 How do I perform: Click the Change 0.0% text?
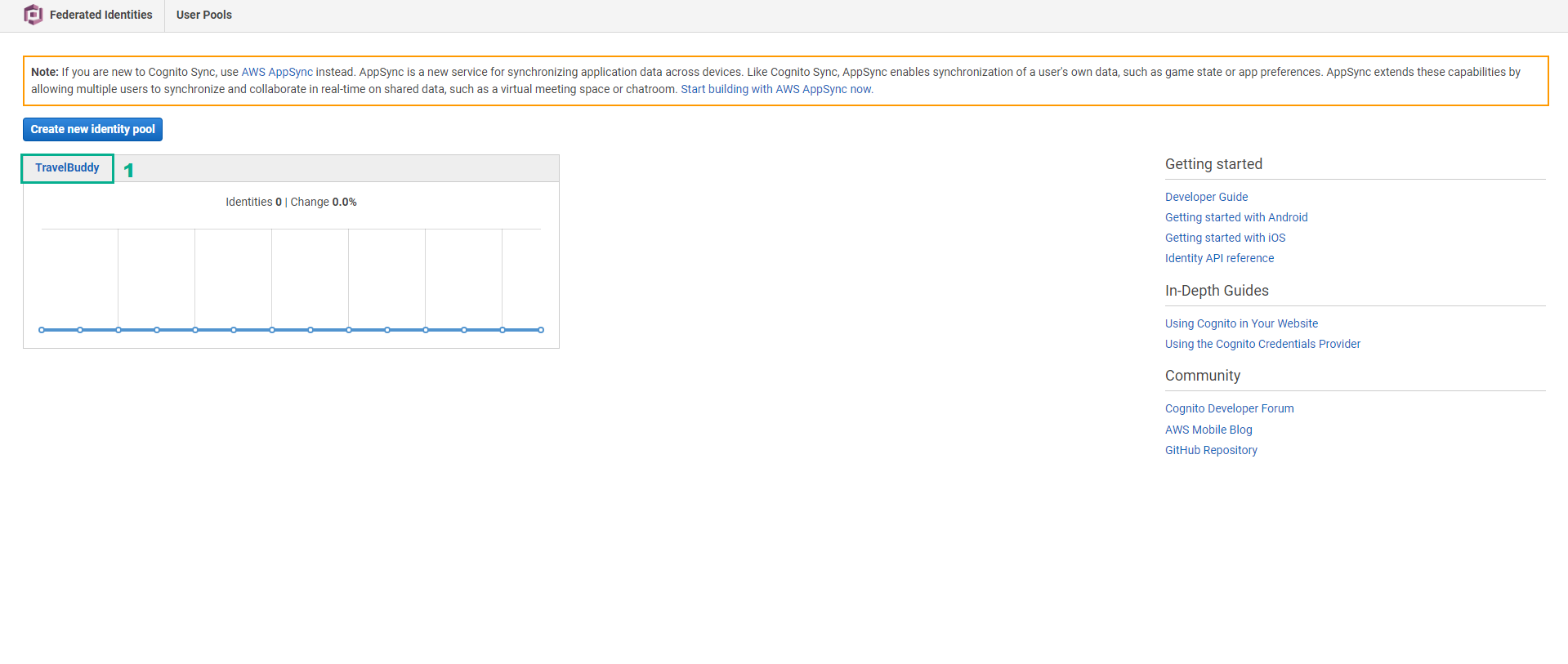click(324, 202)
